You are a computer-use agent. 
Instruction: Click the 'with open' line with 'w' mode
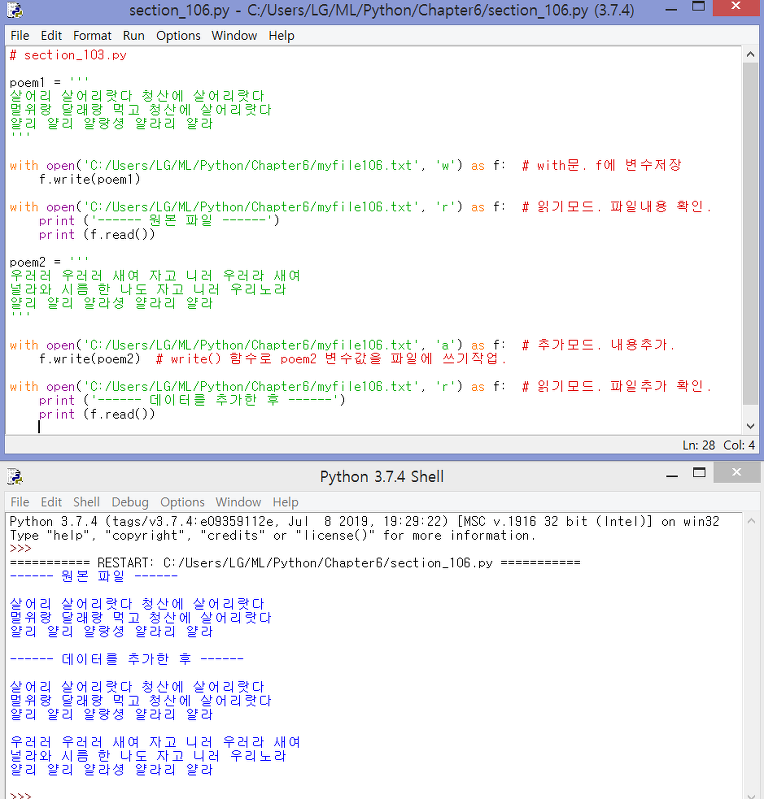pyautogui.click(x=346, y=166)
